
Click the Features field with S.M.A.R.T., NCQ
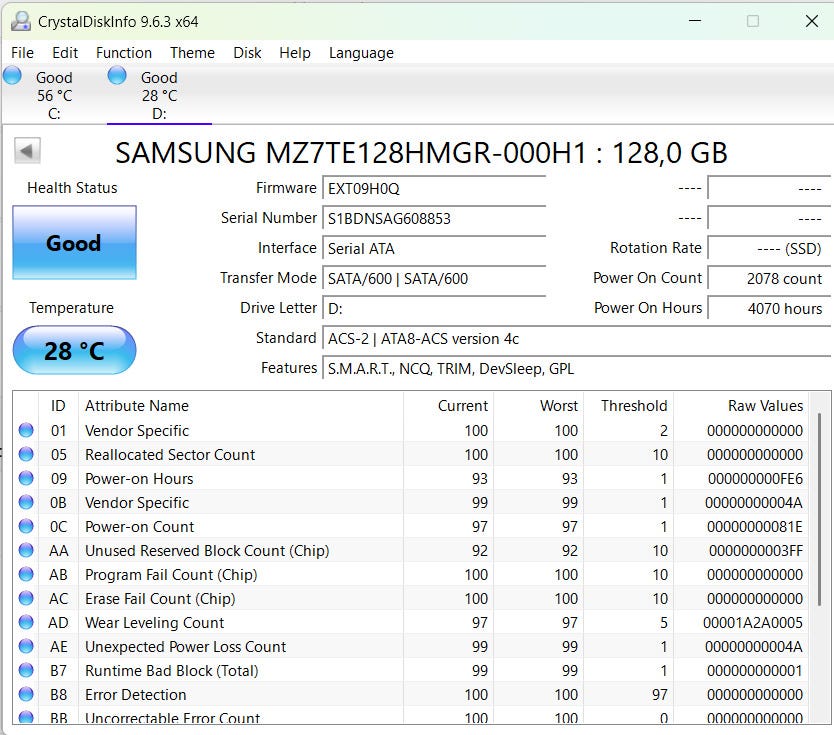[577, 369]
